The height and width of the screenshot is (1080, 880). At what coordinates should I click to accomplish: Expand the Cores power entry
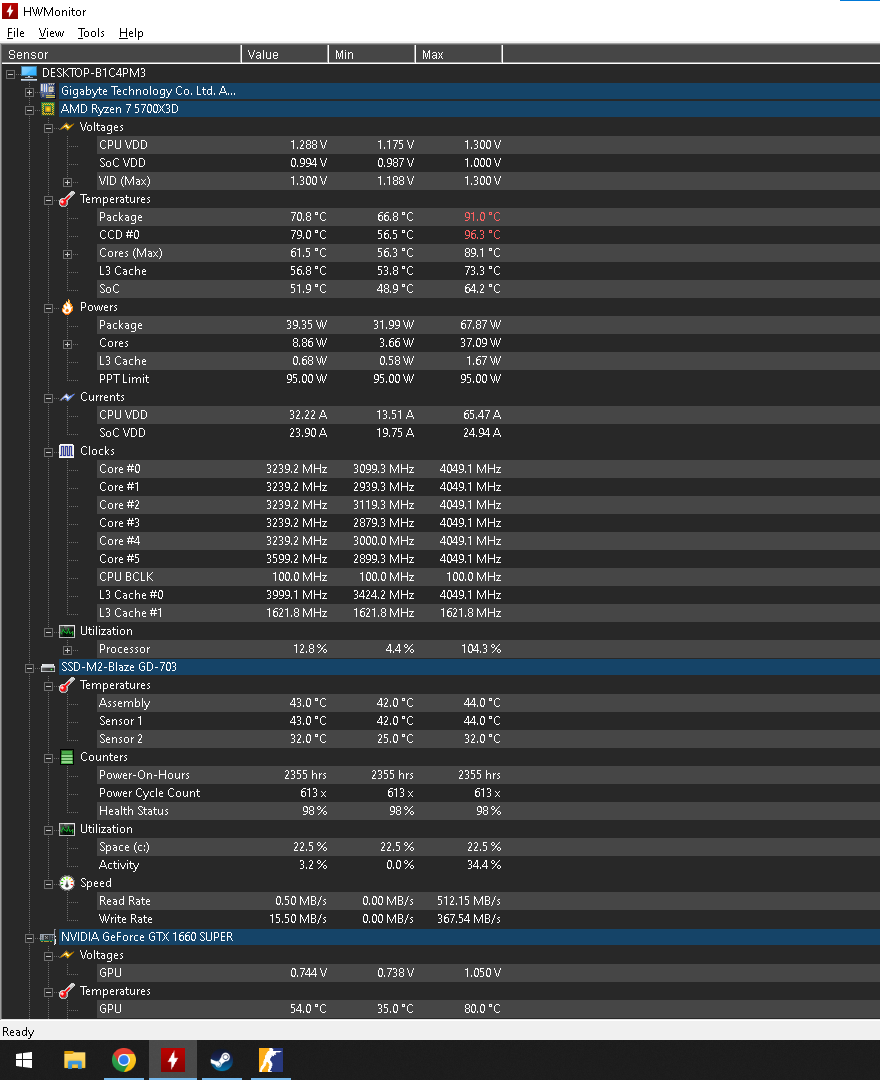click(x=67, y=344)
